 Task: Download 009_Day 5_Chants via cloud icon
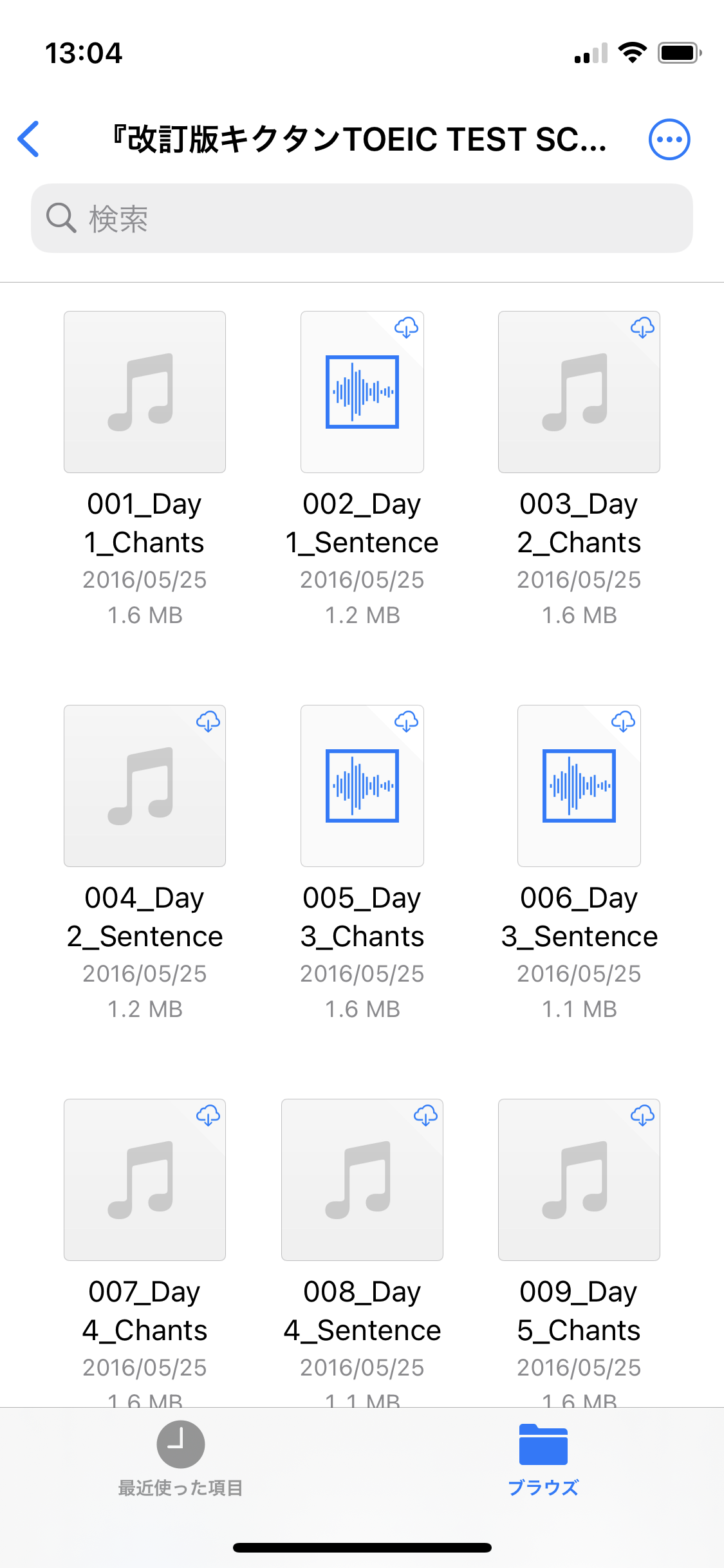click(x=642, y=1115)
